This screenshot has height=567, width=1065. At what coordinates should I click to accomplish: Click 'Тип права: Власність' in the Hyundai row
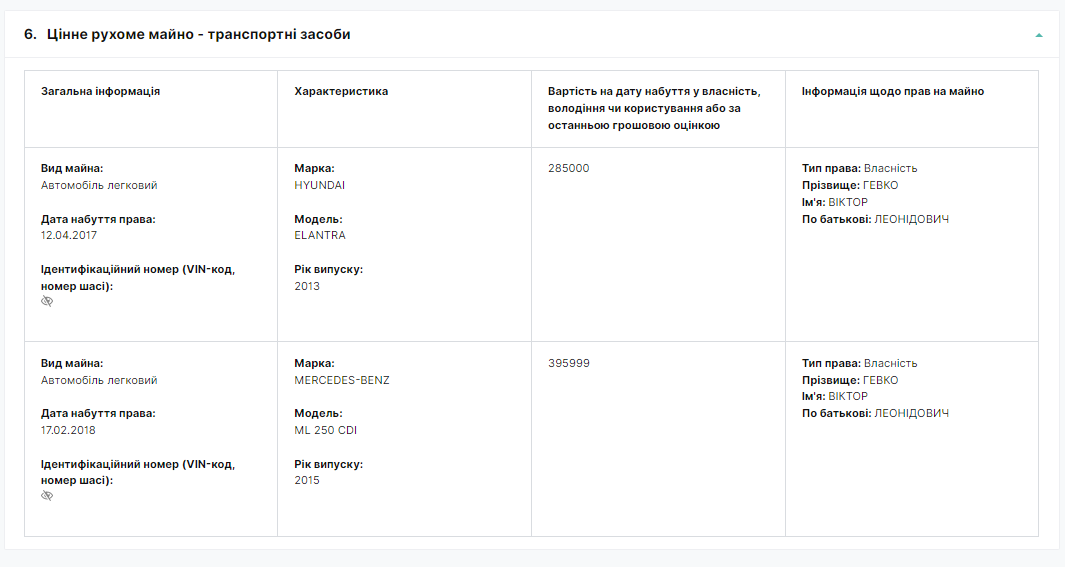click(859, 168)
